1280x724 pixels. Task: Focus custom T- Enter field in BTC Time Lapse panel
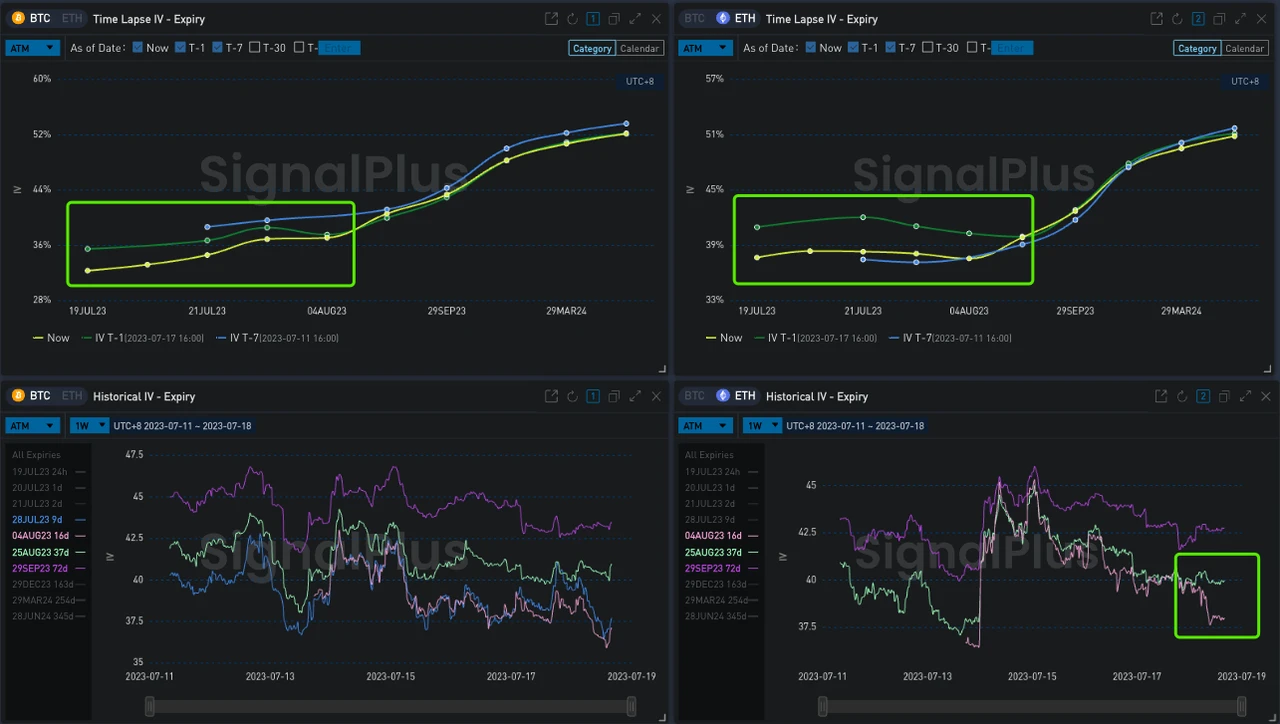tap(339, 48)
